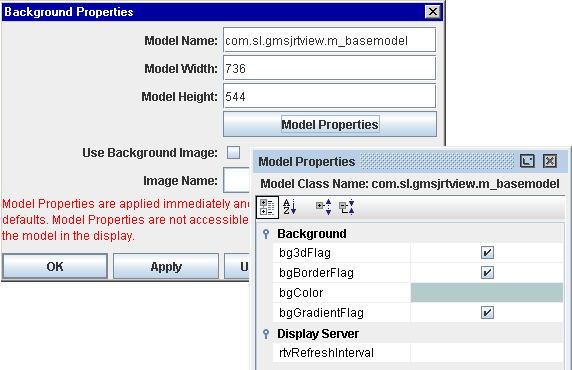Select the categorized view icon
Screen dimensions: 572x370
[267, 207]
